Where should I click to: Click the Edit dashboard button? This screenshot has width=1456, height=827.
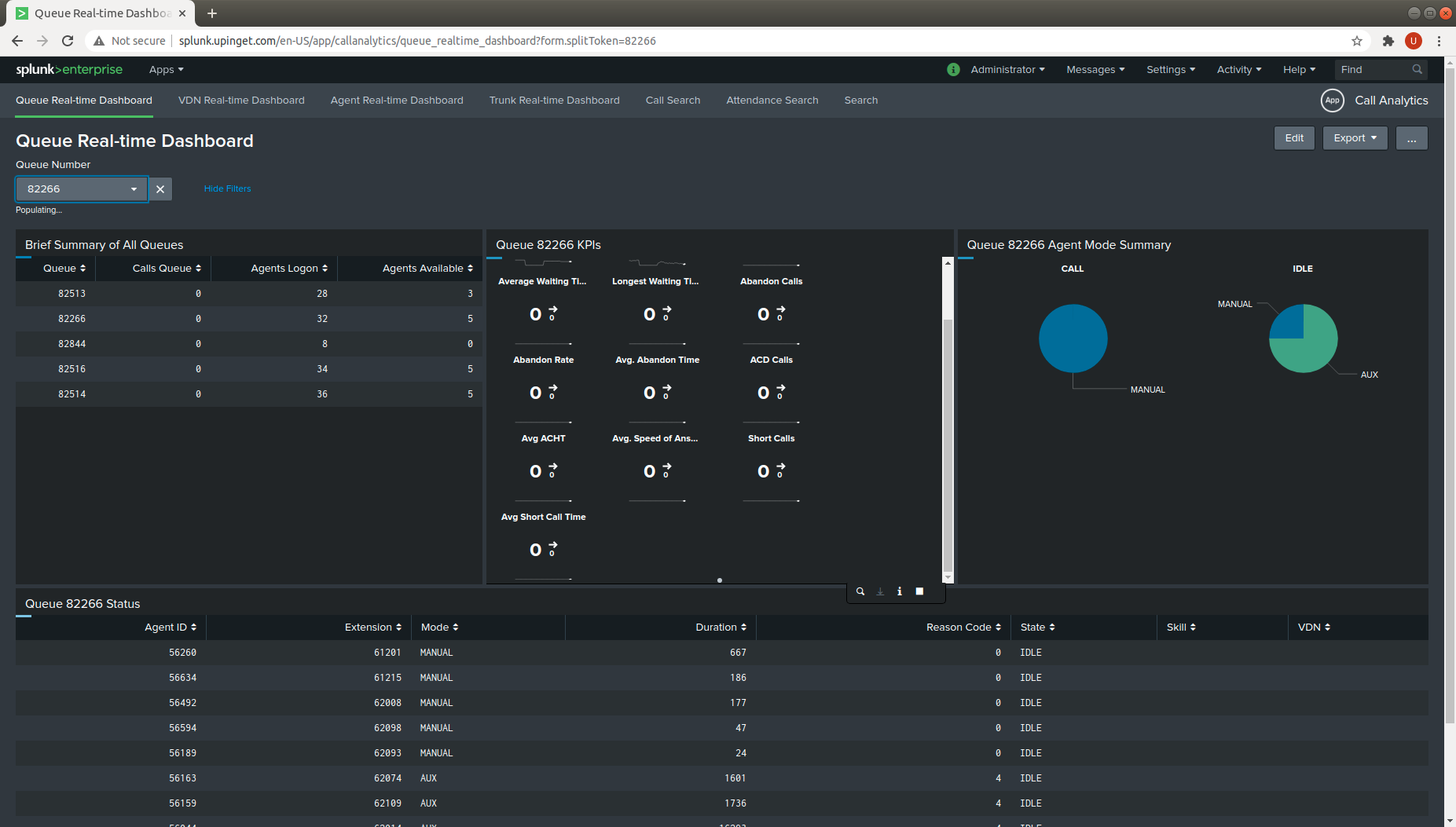click(1294, 138)
